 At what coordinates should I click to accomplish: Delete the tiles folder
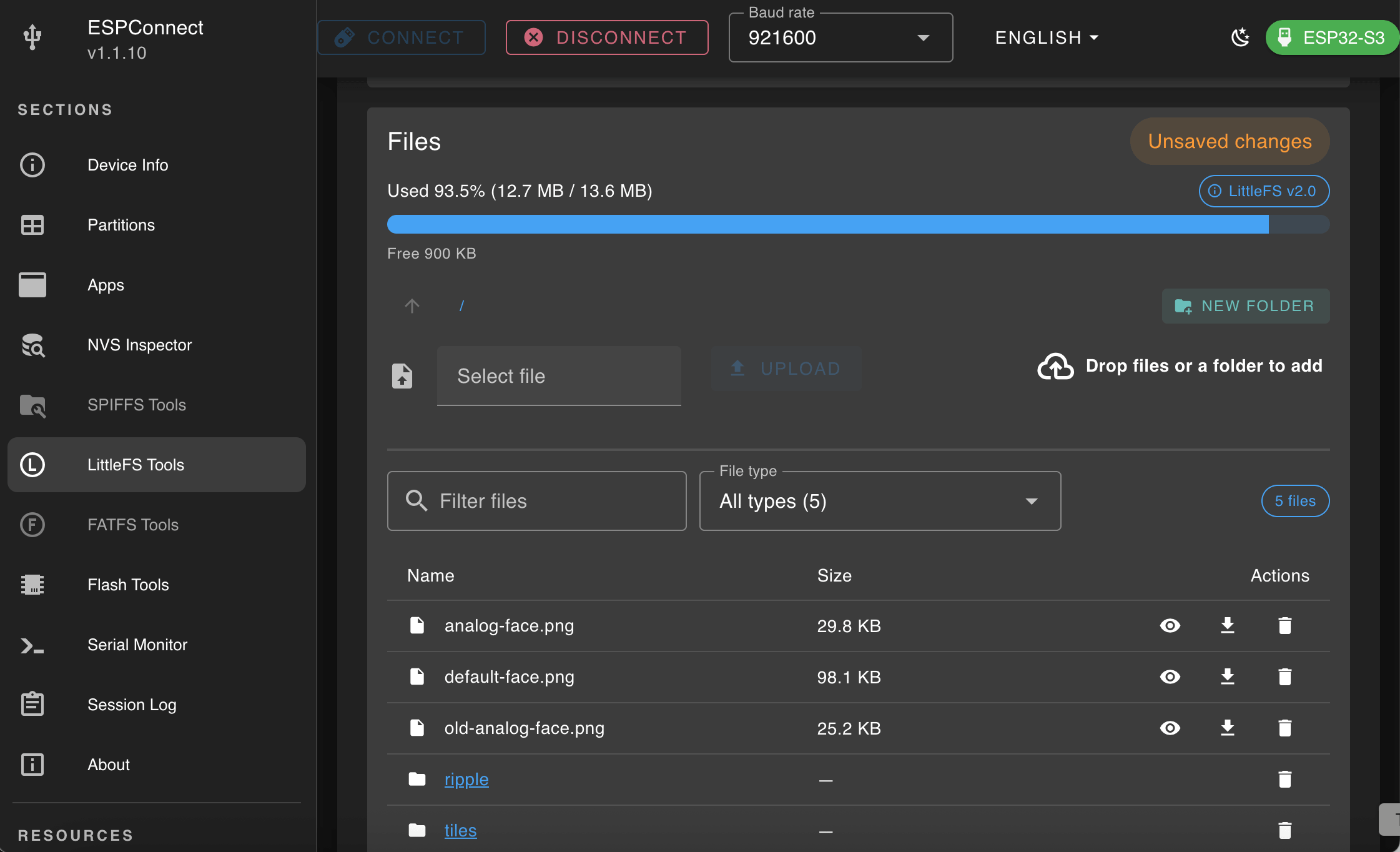click(1284, 830)
